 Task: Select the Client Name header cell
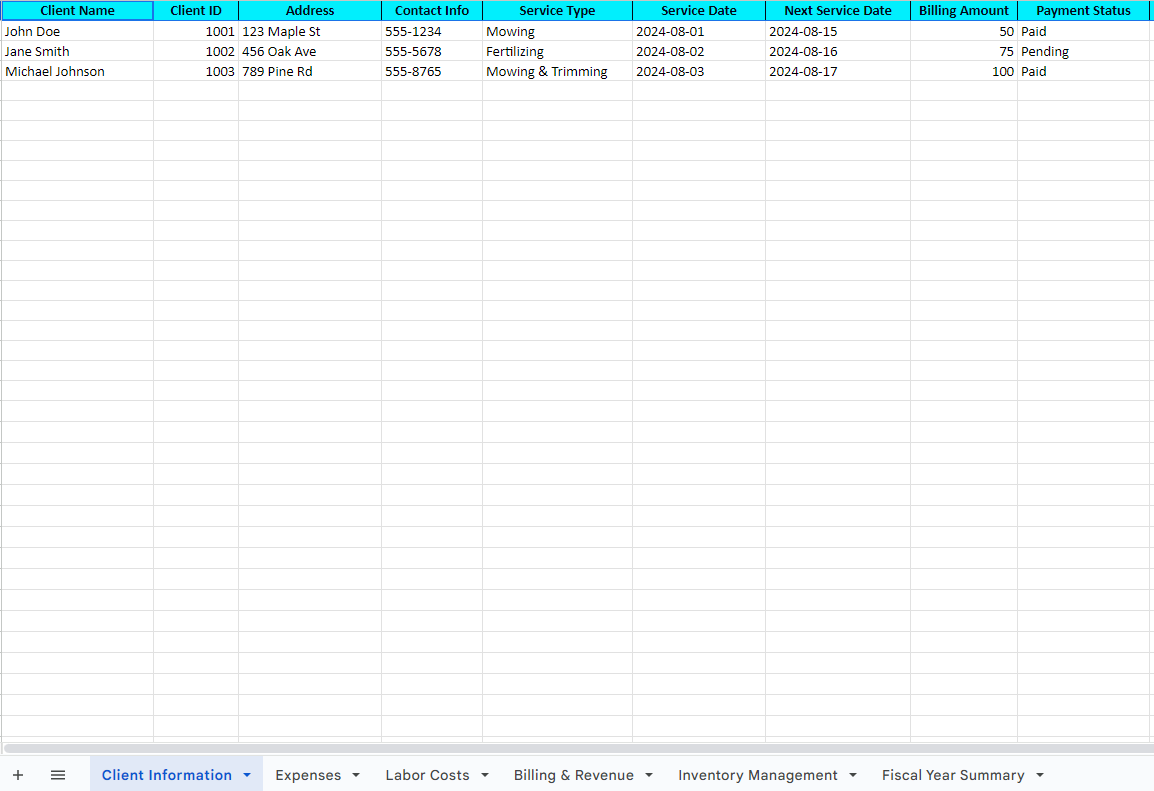click(x=77, y=11)
